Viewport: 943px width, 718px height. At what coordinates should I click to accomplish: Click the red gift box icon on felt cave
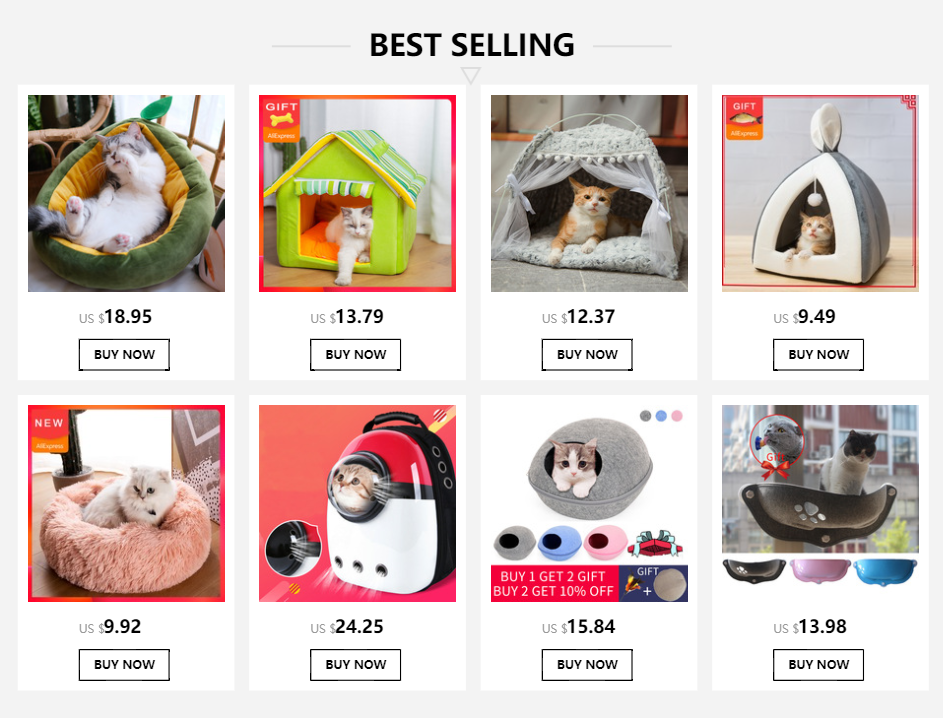point(655,543)
